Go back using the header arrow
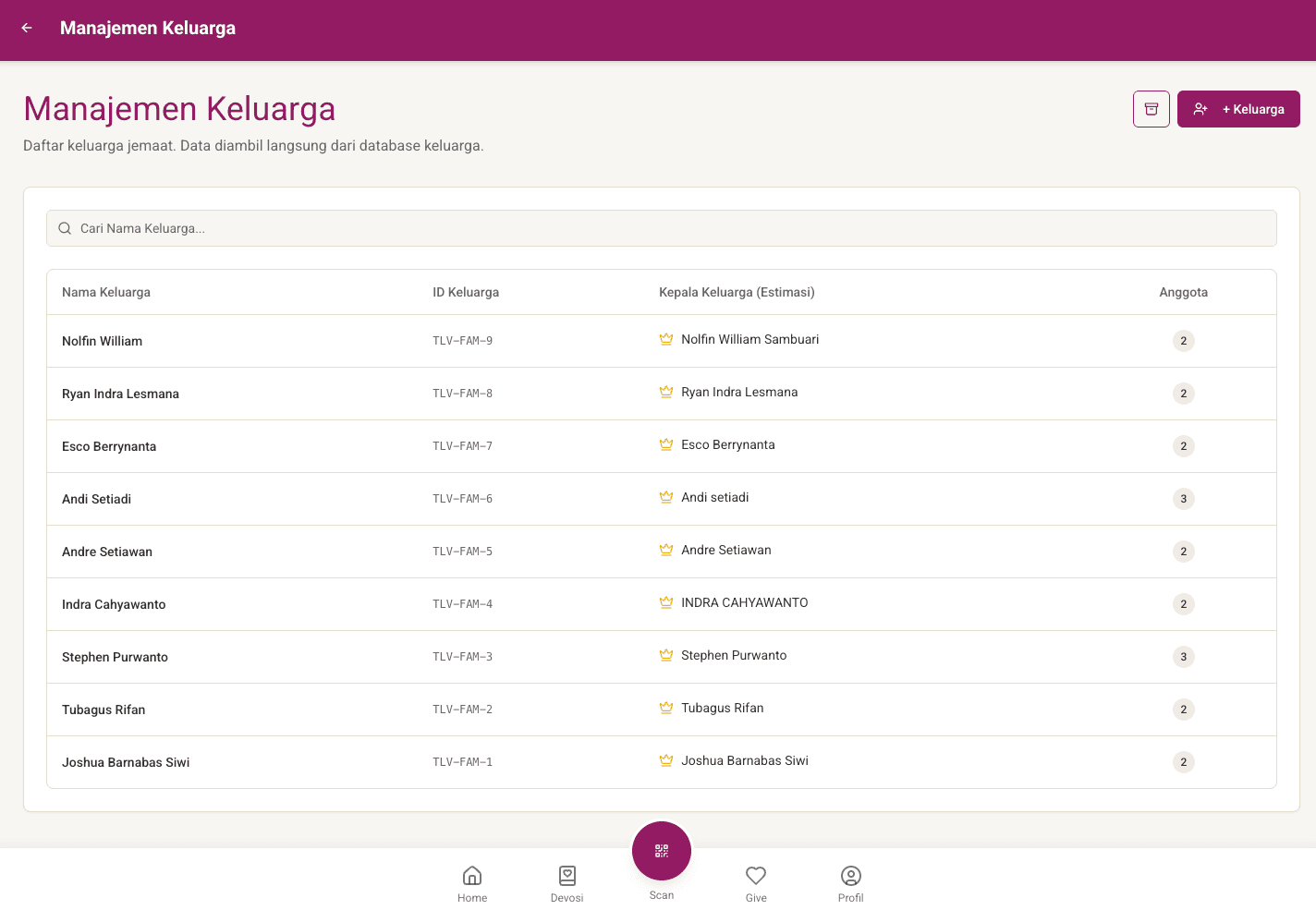The height and width of the screenshot is (910, 1316). point(27,28)
